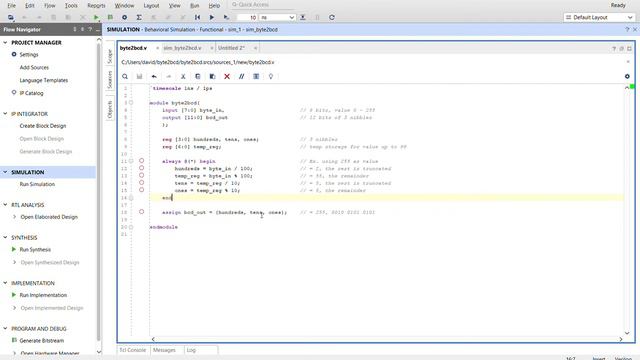Viewport: 640px width, 360px height.
Task: Toggle line comments with the // icon
Action: click(x=242, y=76)
